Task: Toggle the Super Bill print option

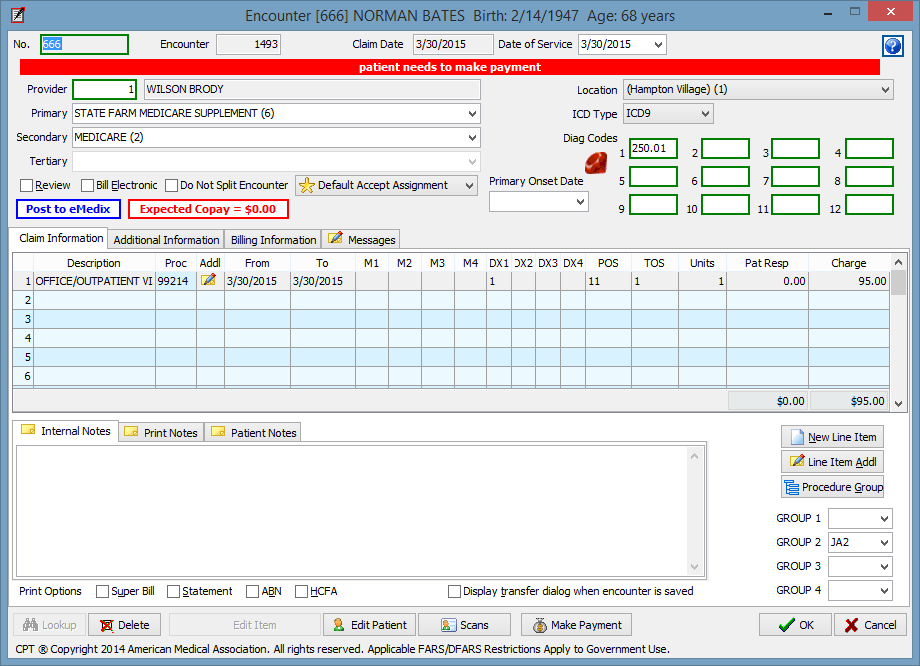Action: click(102, 591)
